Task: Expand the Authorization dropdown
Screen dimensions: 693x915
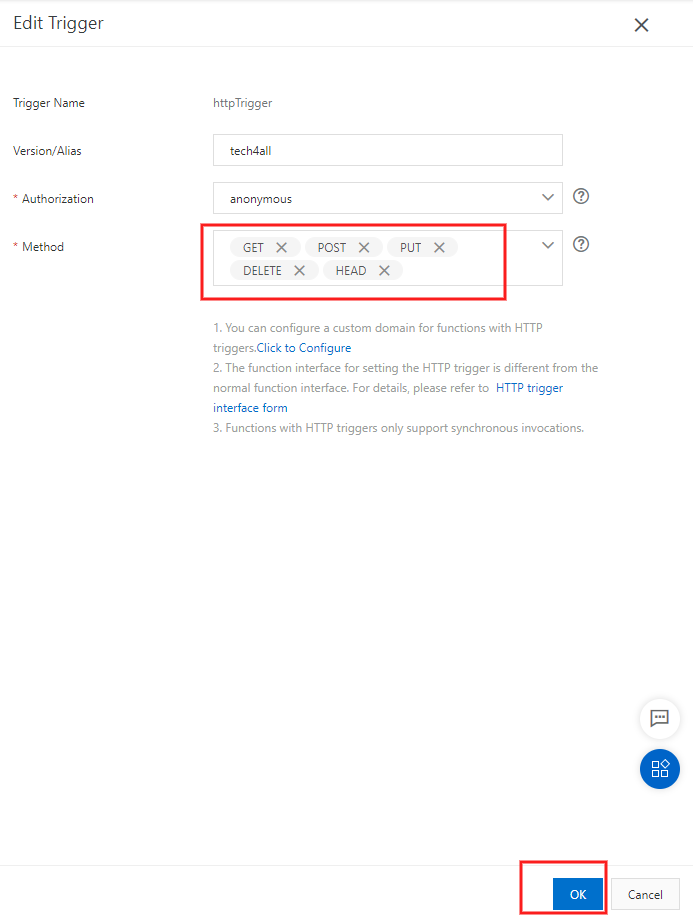Action: coord(547,197)
